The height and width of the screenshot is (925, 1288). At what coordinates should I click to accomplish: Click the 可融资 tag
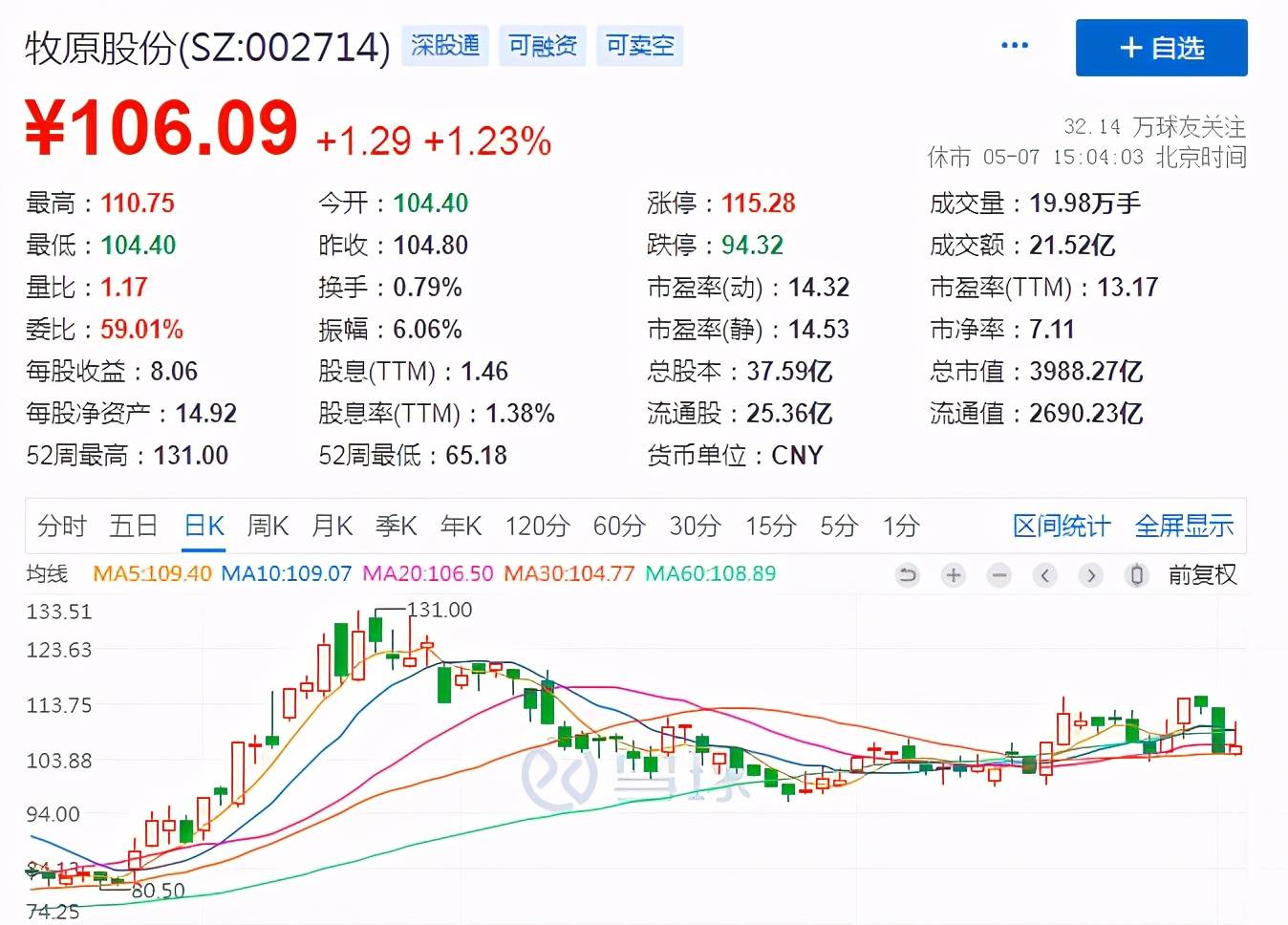[543, 45]
